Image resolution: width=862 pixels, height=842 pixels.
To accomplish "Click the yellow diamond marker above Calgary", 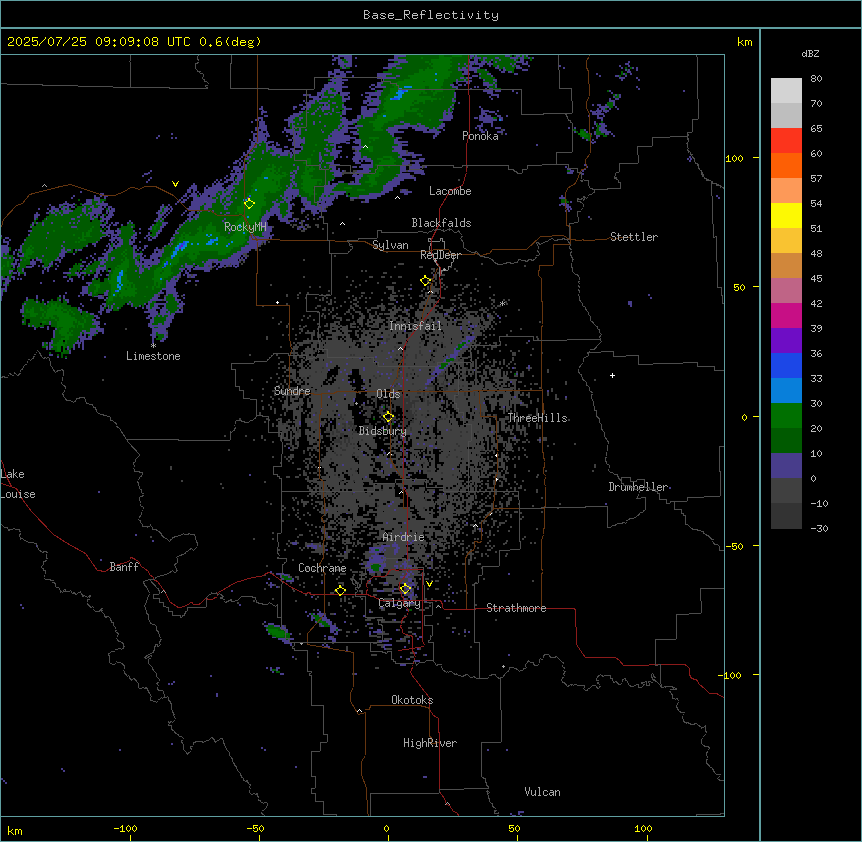I will click(x=405, y=589).
